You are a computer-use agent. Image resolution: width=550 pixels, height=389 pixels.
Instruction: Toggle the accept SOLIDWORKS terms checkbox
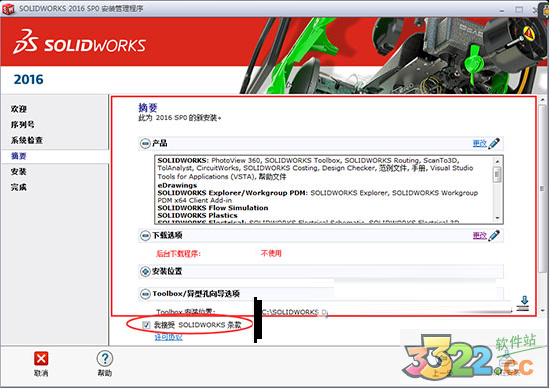pos(146,325)
